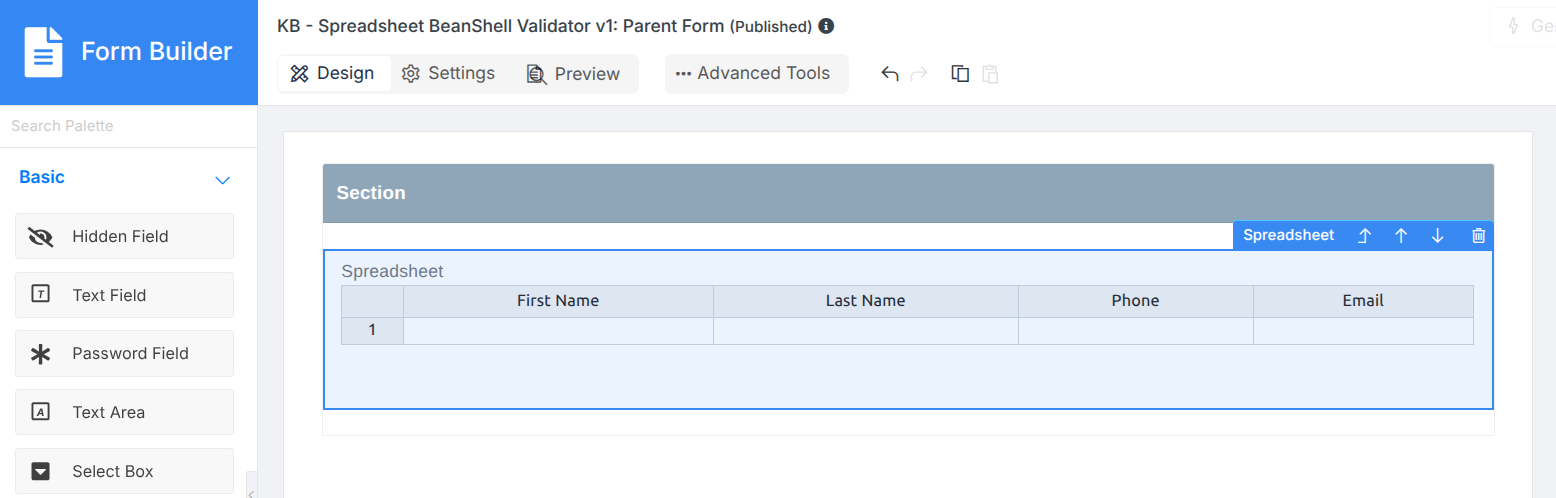Open the Preview tab
Image resolution: width=1556 pixels, height=498 pixels.
pos(573,74)
